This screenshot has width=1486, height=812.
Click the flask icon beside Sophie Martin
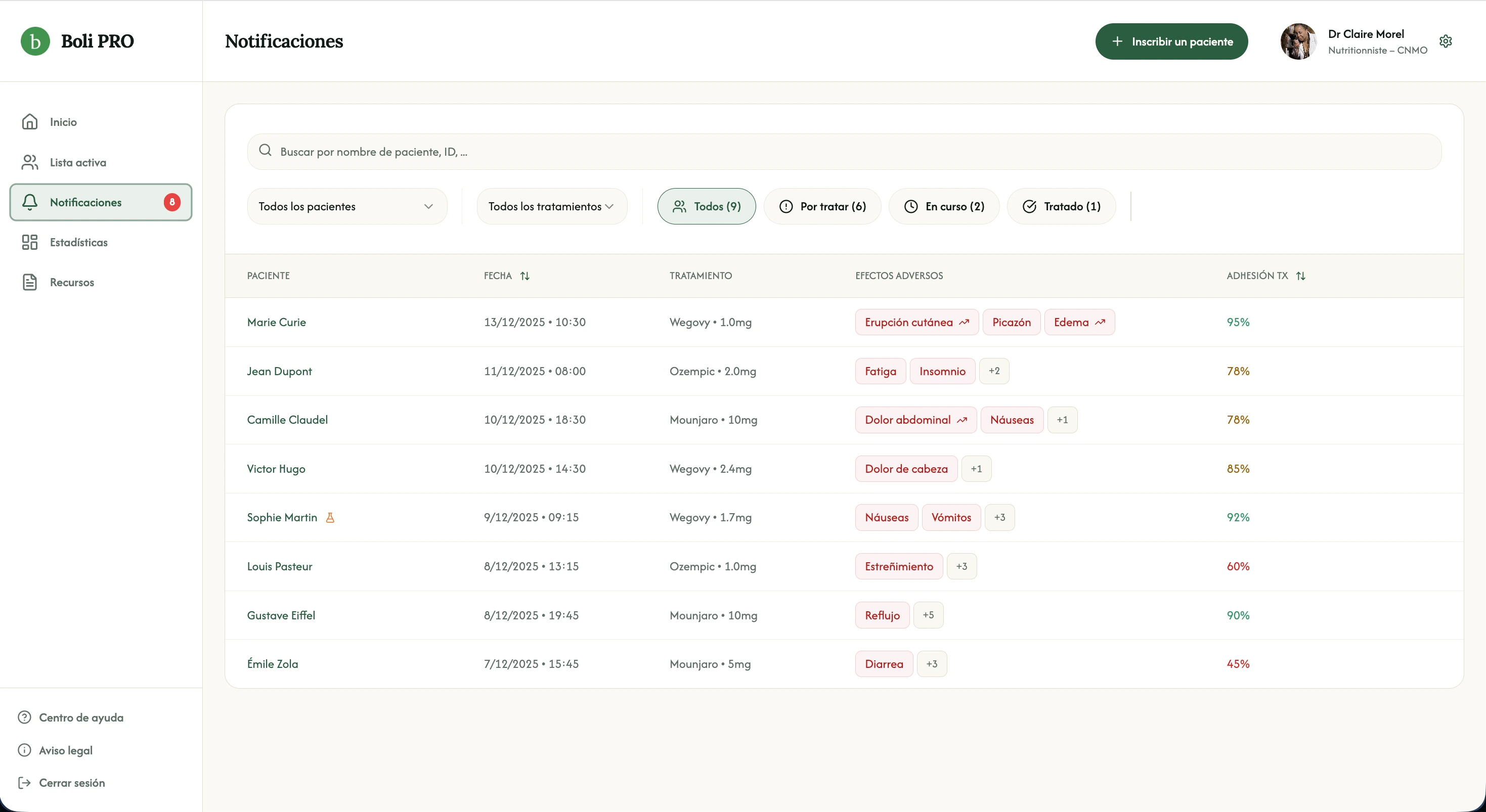(330, 517)
